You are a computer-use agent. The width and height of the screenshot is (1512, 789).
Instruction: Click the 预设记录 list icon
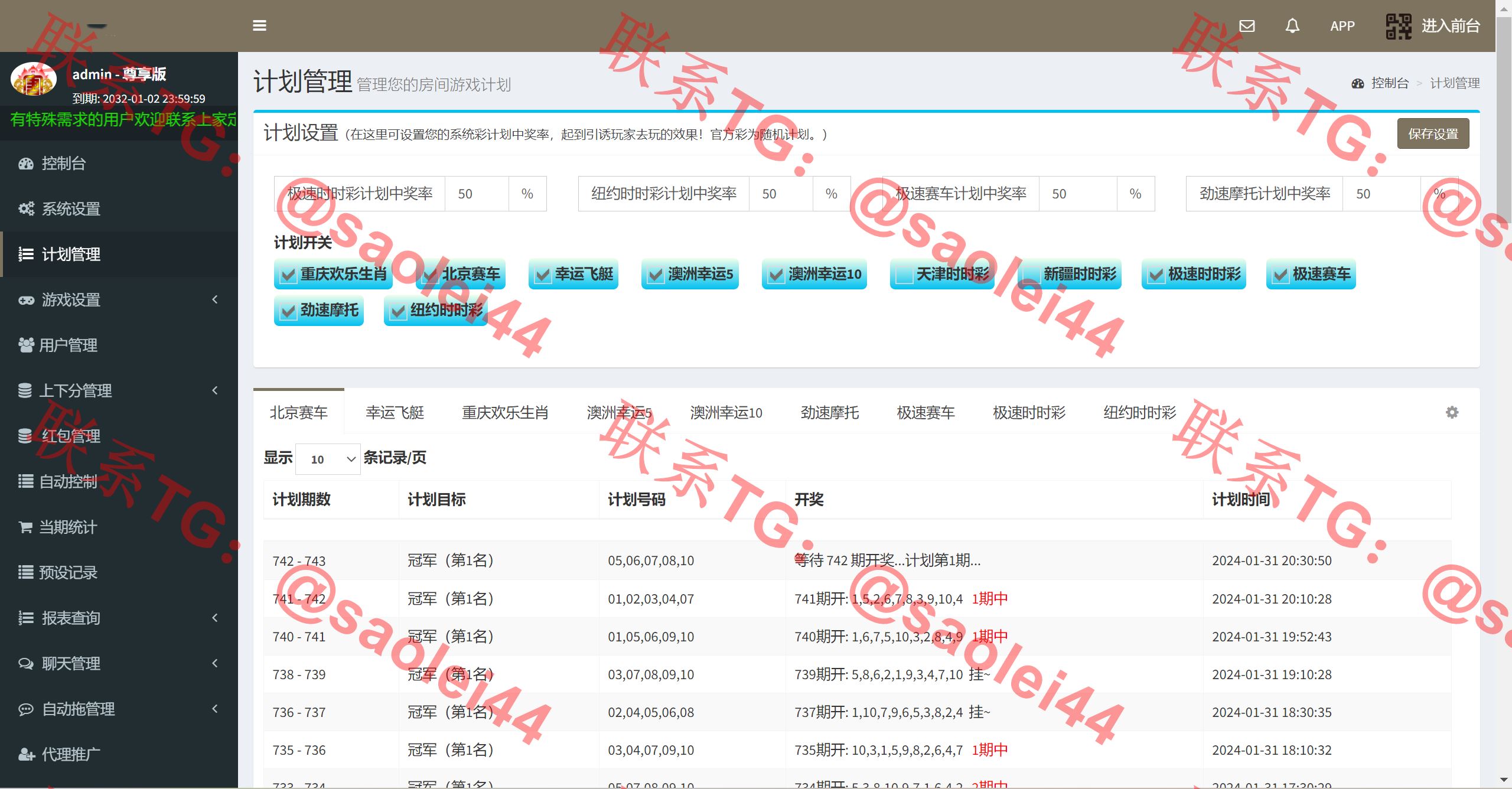[x=25, y=572]
